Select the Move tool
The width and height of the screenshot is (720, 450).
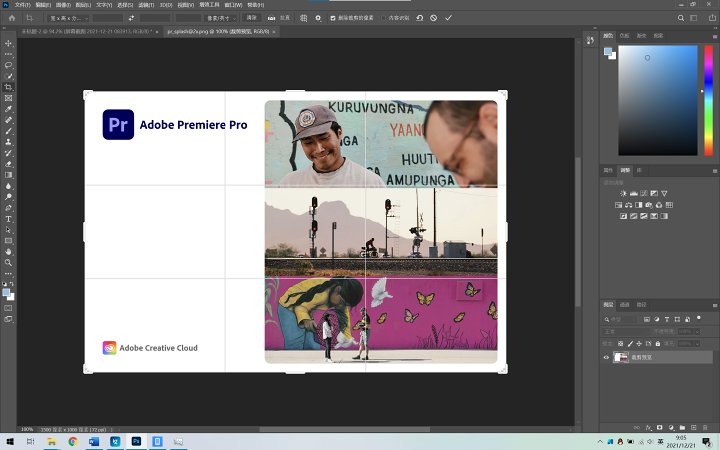(x=8, y=43)
